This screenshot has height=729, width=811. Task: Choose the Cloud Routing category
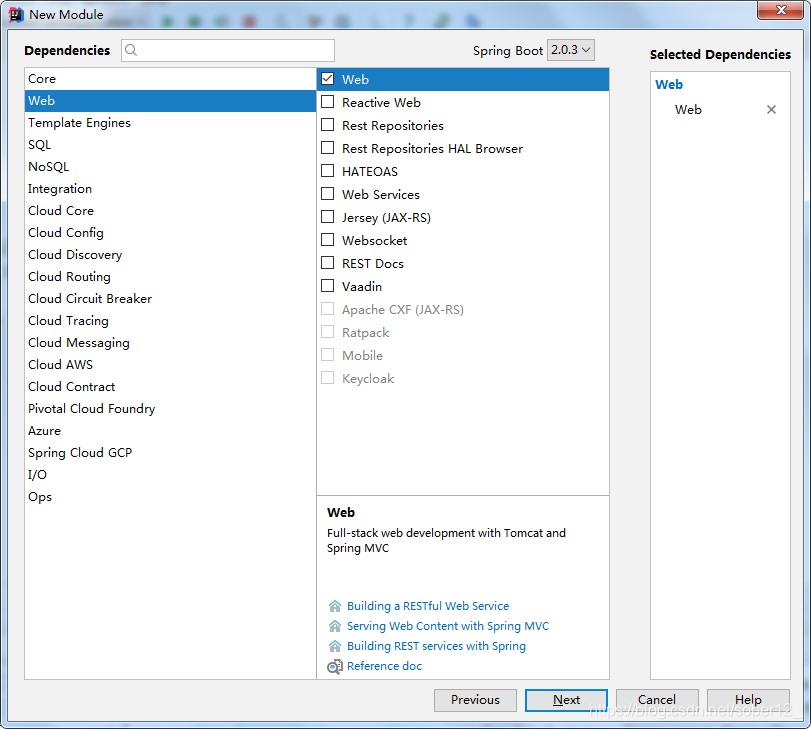pos(170,277)
